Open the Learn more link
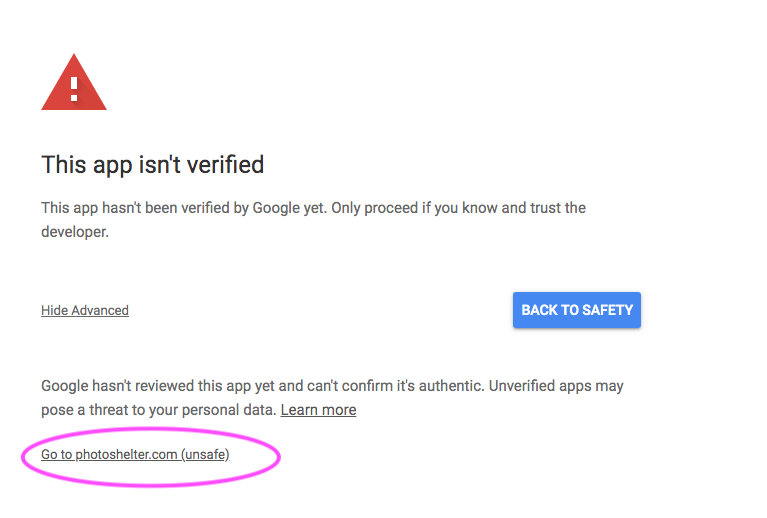 pyautogui.click(x=318, y=410)
